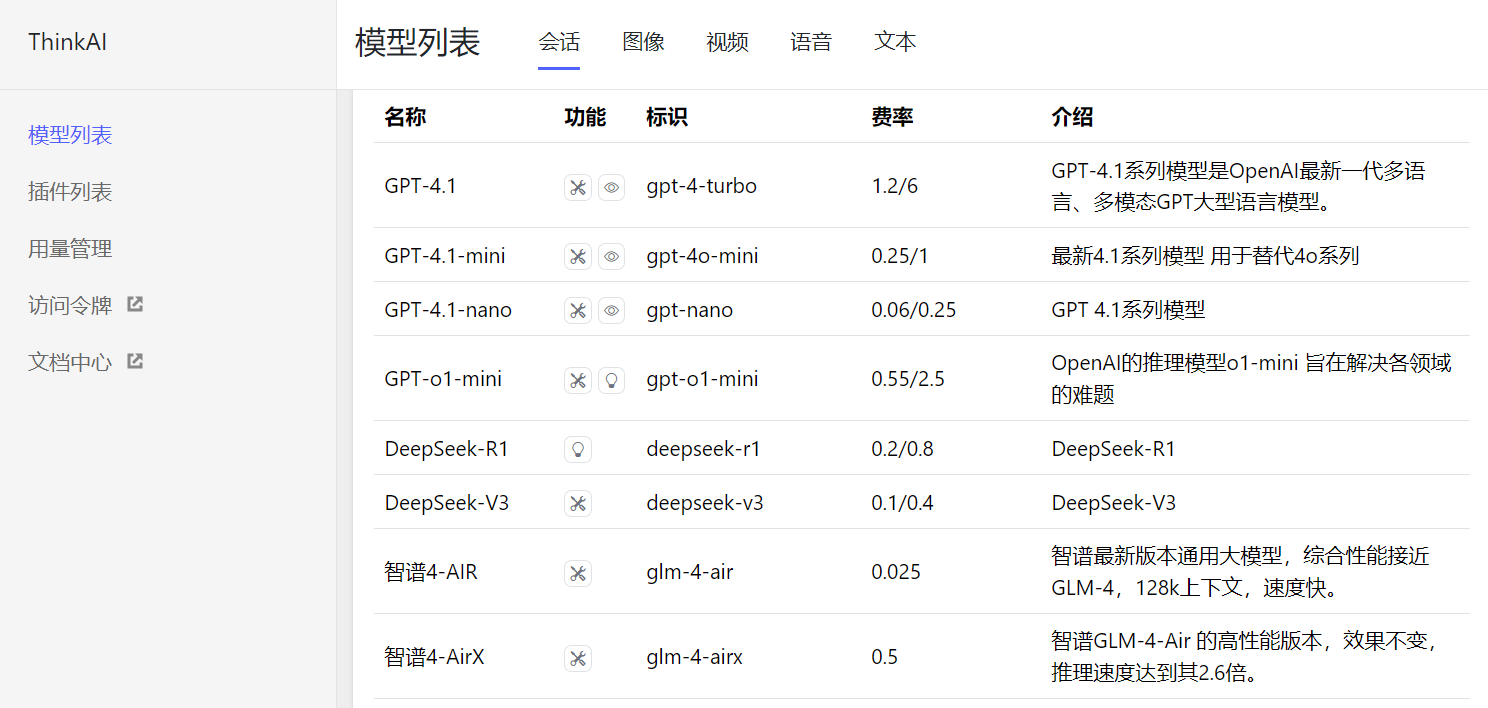This screenshot has width=1488, height=708.
Task: Click the reasoning bulb icon in DeepSeek-R1 row
Action: (x=577, y=450)
